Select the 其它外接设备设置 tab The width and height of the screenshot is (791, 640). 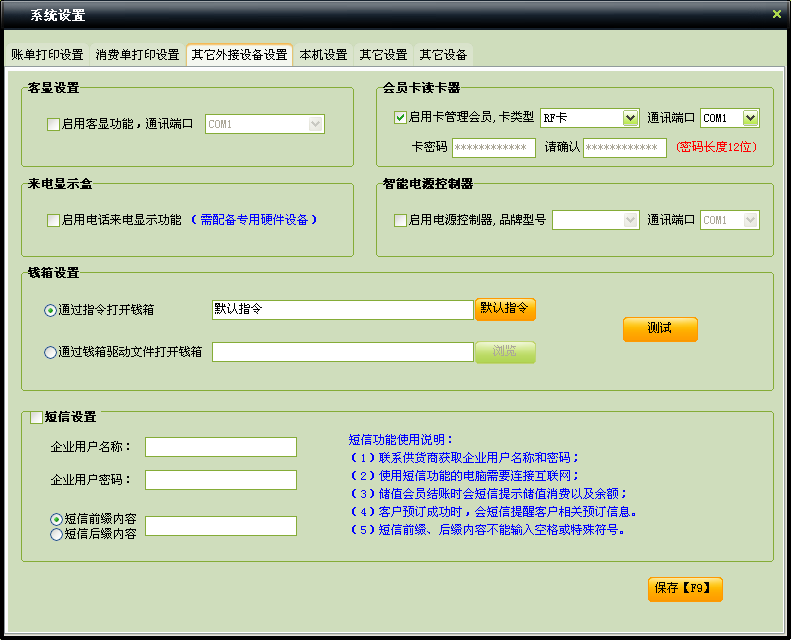pyautogui.click(x=239, y=54)
